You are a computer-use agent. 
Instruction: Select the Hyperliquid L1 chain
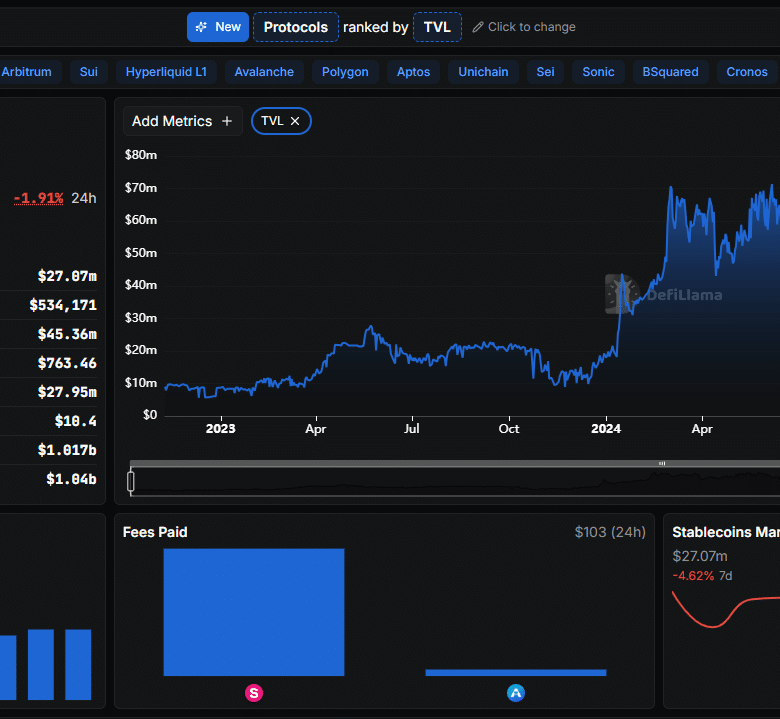click(x=166, y=72)
